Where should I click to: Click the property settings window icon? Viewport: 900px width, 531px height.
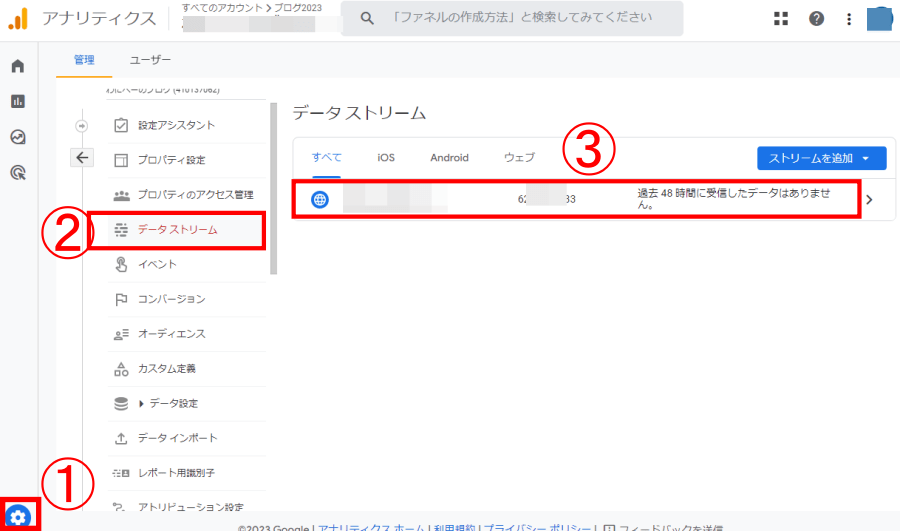click(x=121, y=160)
